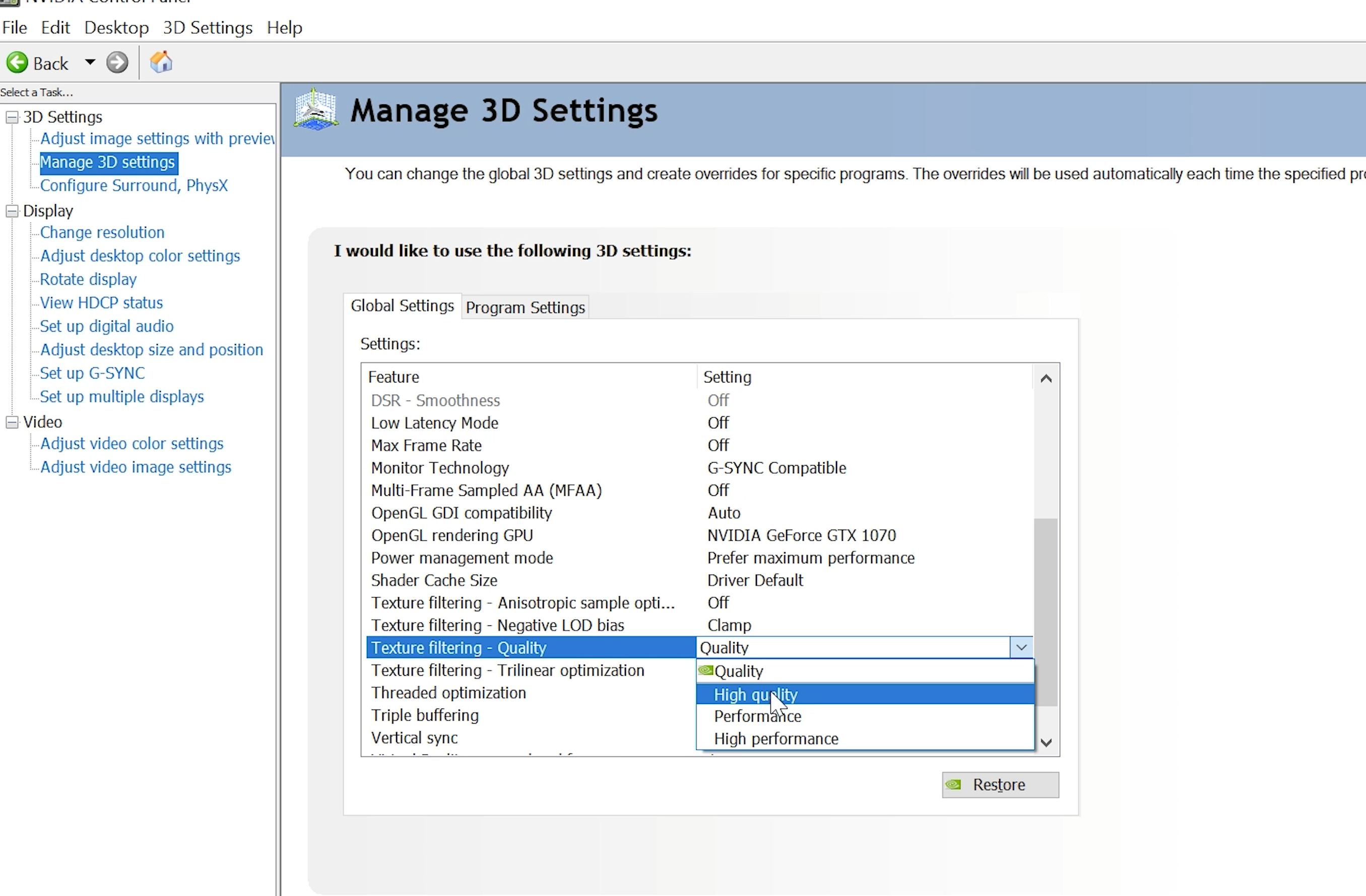Click the Driver Default setting value
Viewport: 1366px width, 896px height.
(x=755, y=581)
